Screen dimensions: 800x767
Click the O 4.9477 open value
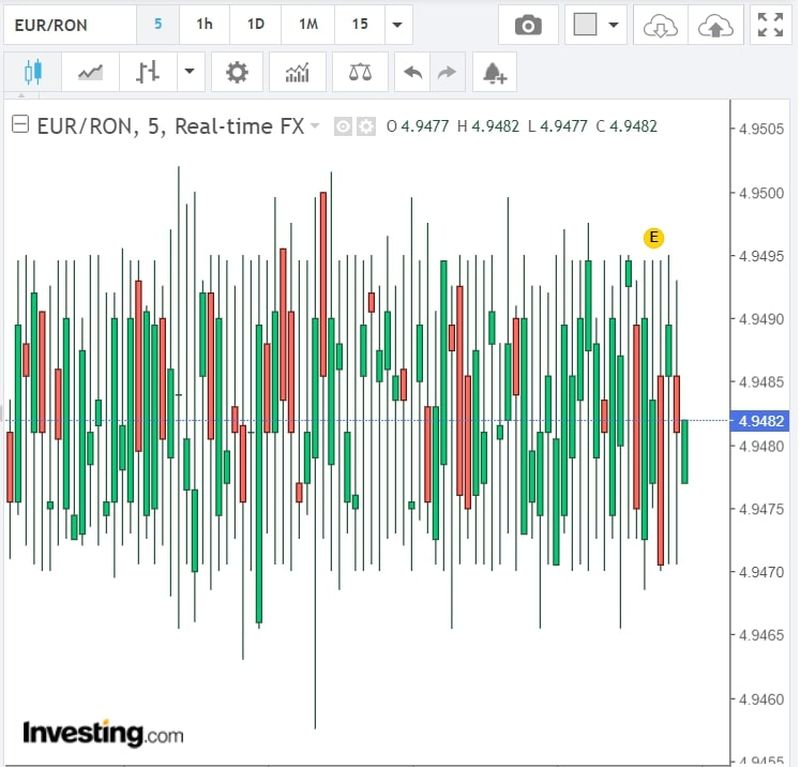417,126
